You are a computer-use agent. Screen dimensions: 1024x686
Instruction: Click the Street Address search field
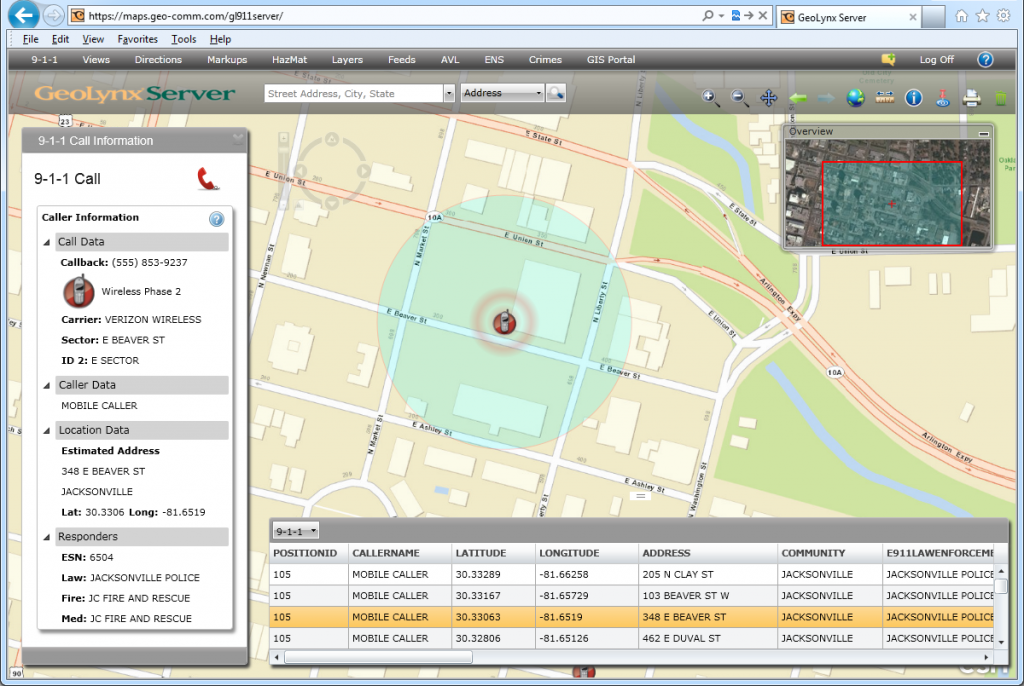click(x=354, y=93)
